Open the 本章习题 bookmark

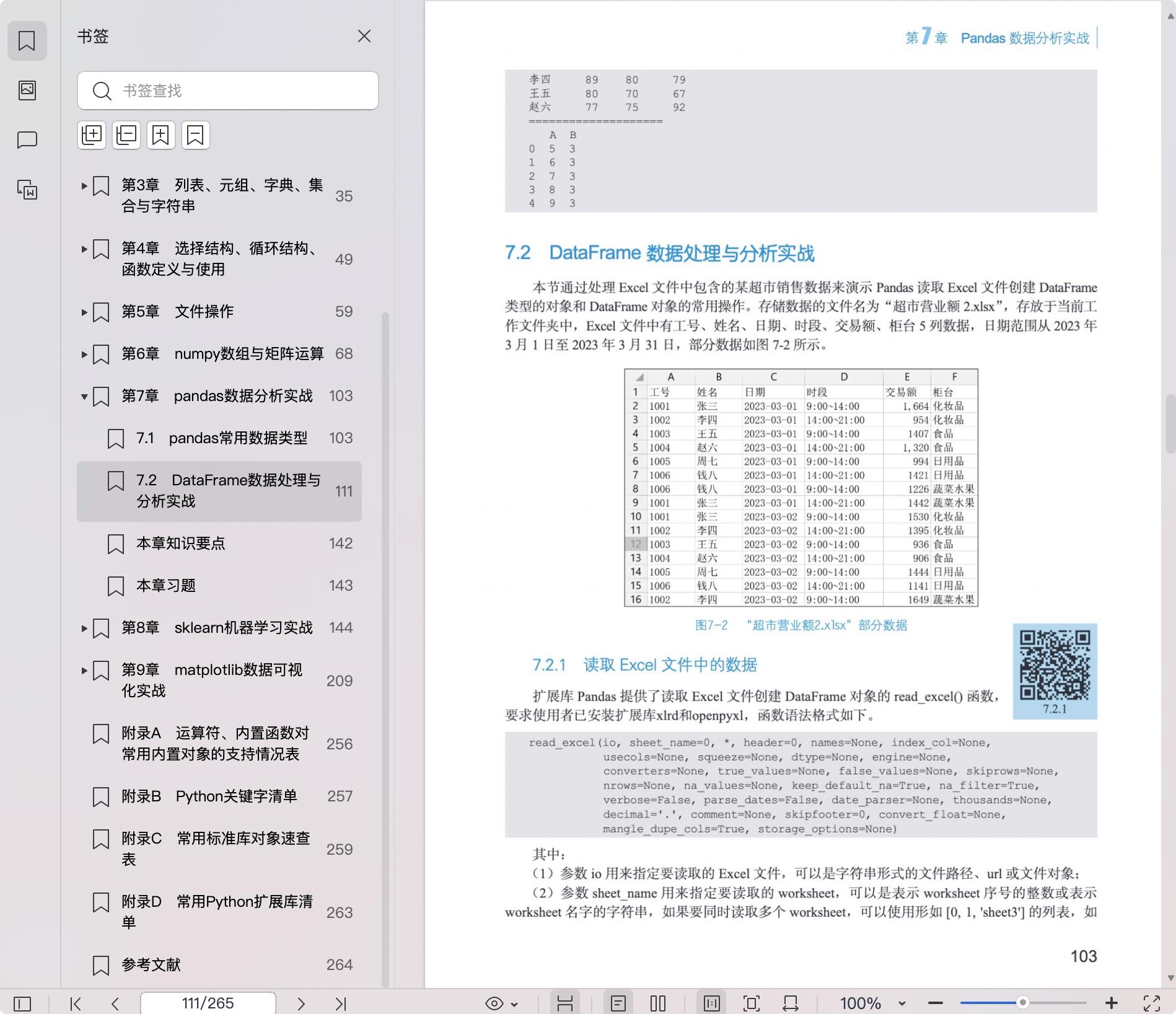[x=219, y=586]
